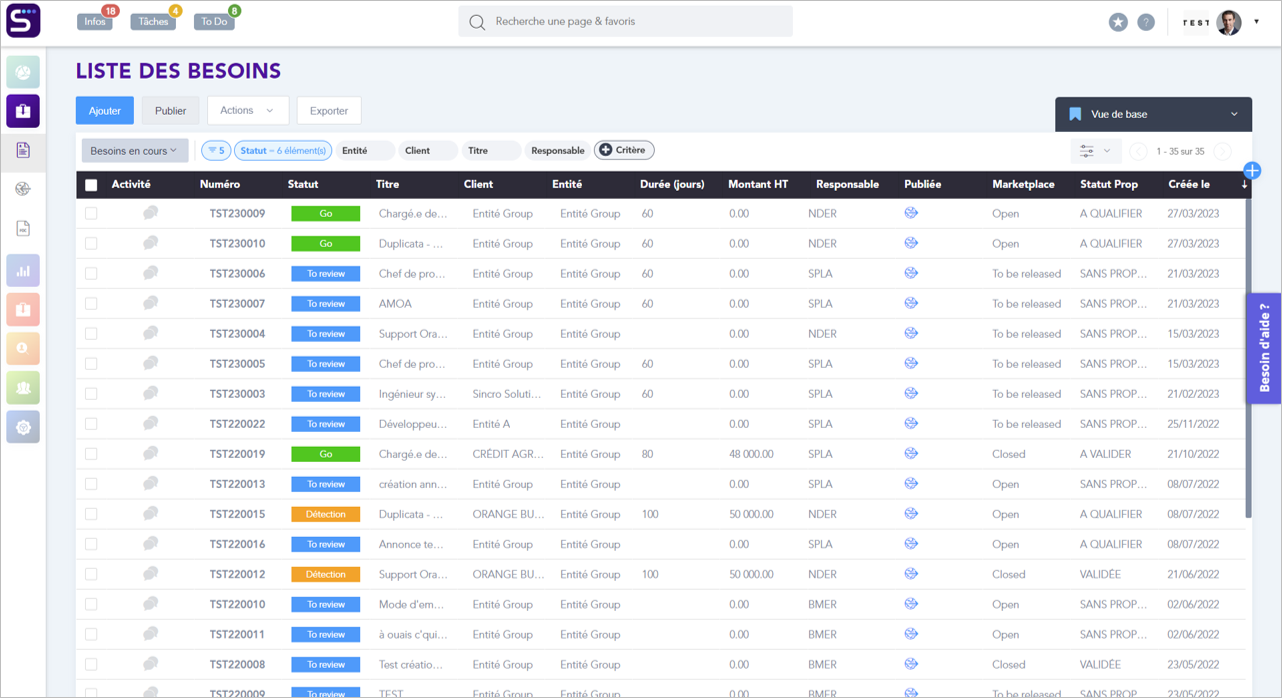Viewport: 1282px width, 698px height.
Task: Click the Exporter button
Action: click(x=329, y=111)
